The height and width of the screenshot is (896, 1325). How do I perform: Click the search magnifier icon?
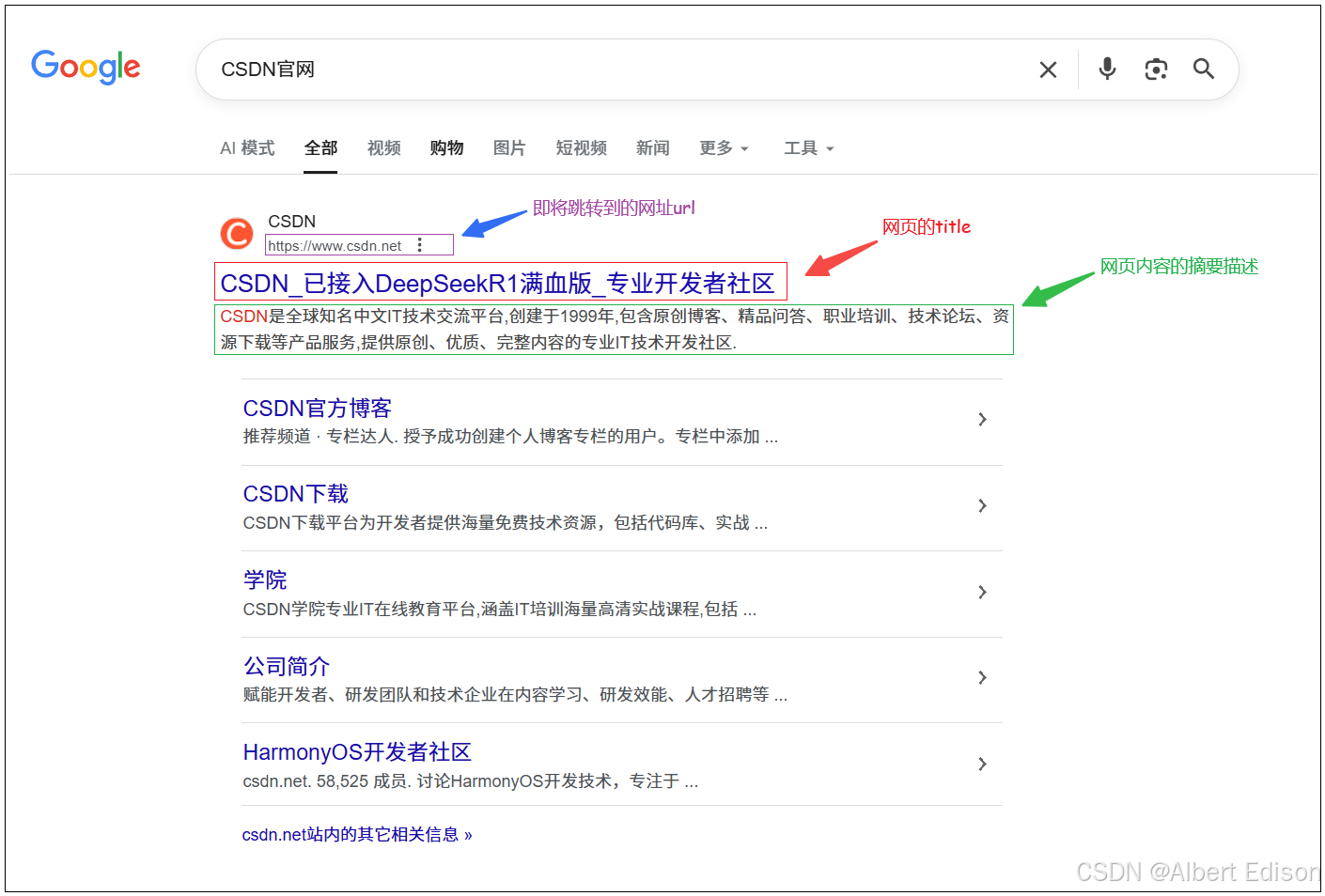(x=1204, y=69)
